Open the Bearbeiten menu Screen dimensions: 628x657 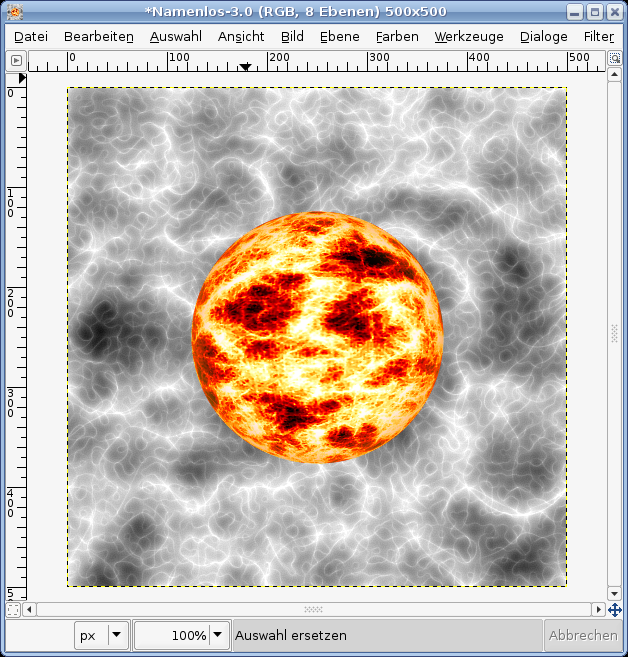(99, 37)
